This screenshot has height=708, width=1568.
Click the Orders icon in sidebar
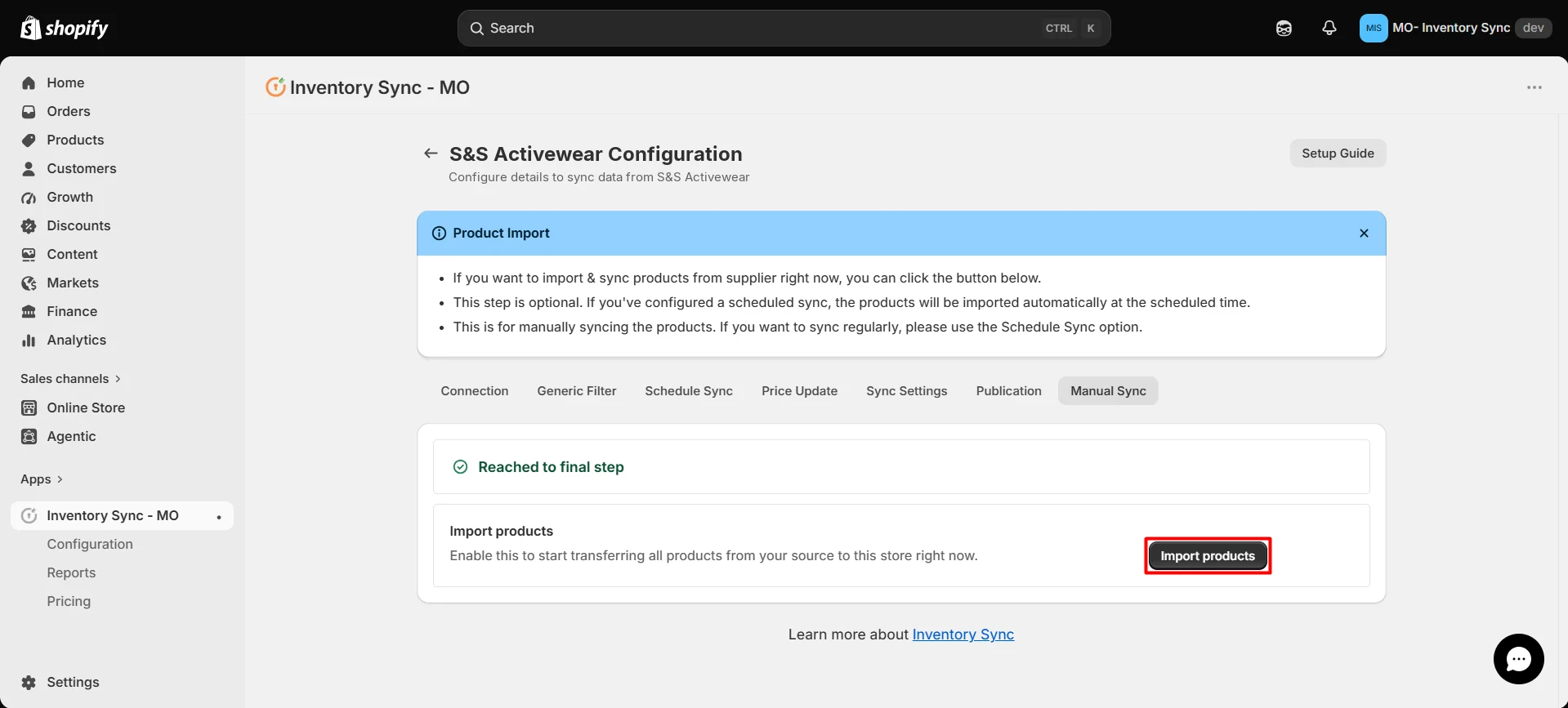(x=29, y=112)
